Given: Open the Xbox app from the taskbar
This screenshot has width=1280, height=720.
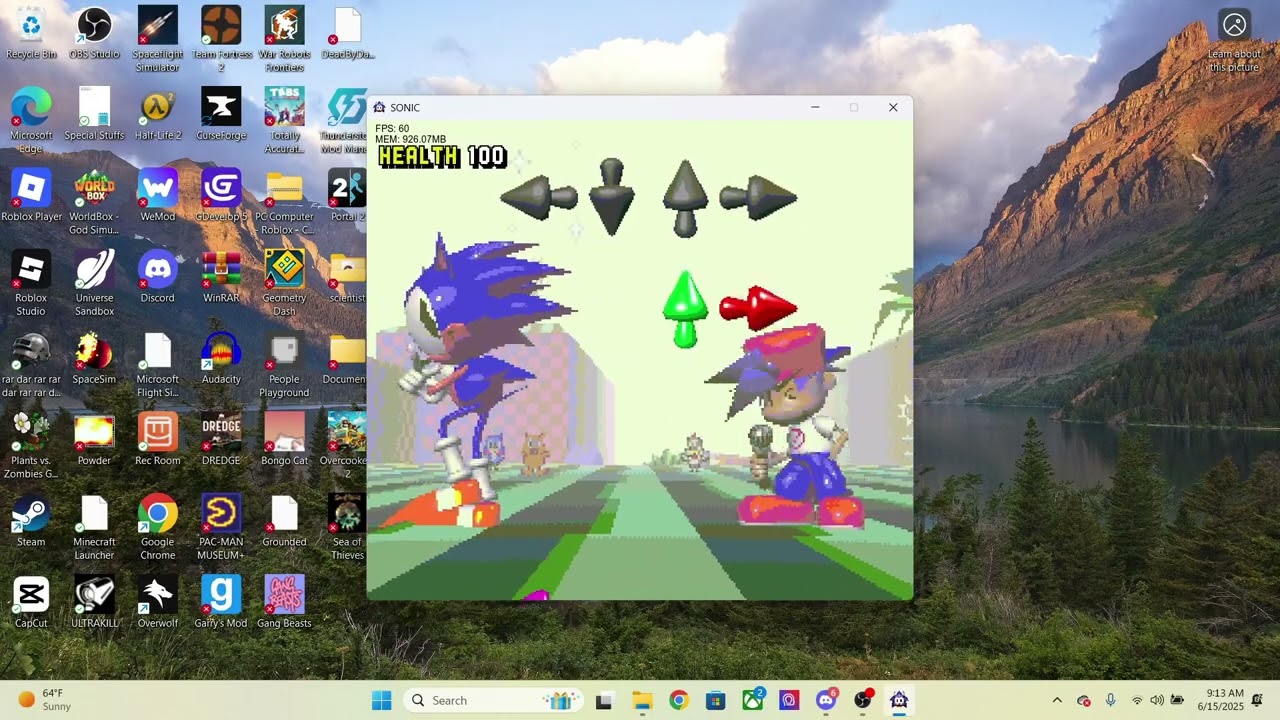Looking at the screenshot, I should click(x=752, y=700).
